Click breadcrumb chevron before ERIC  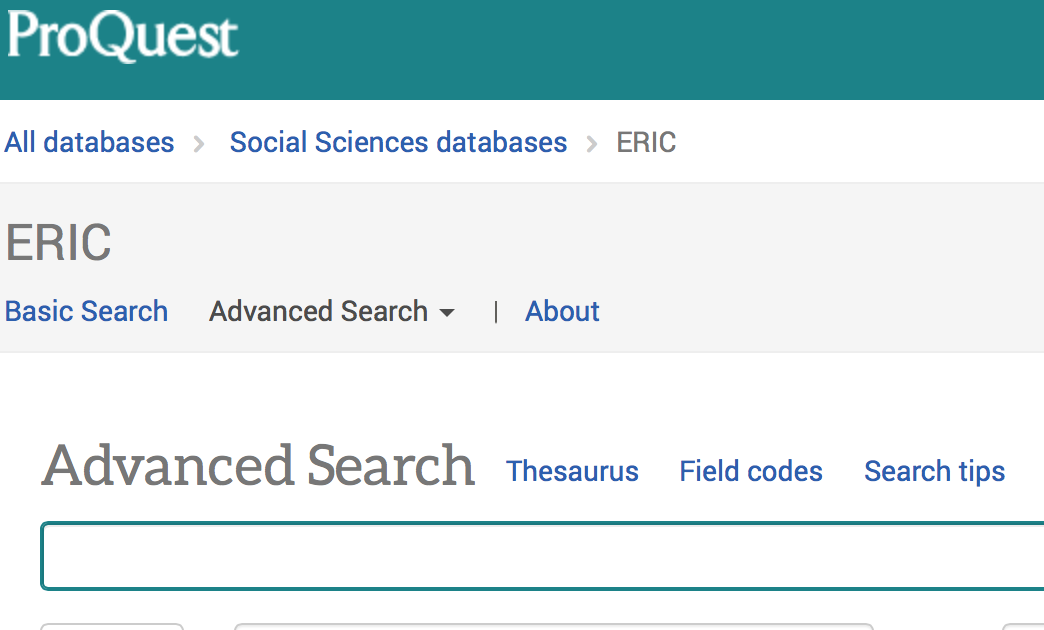pyautogui.click(x=593, y=144)
